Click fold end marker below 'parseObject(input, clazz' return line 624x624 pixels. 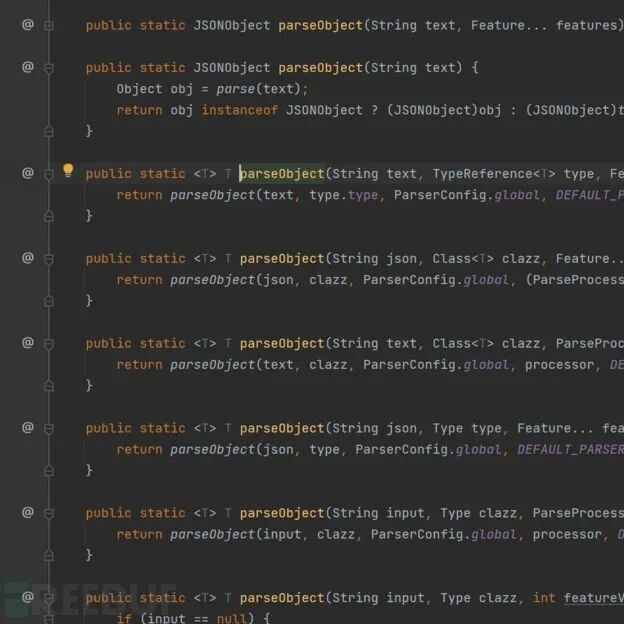[49, 555]
